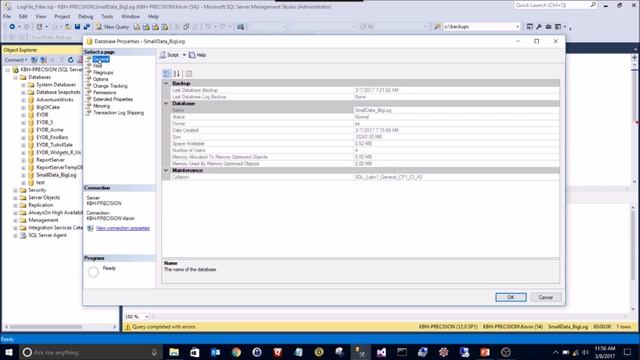Expand the SQL Server Agent node

pyautogui.click(x=16, y=236)
